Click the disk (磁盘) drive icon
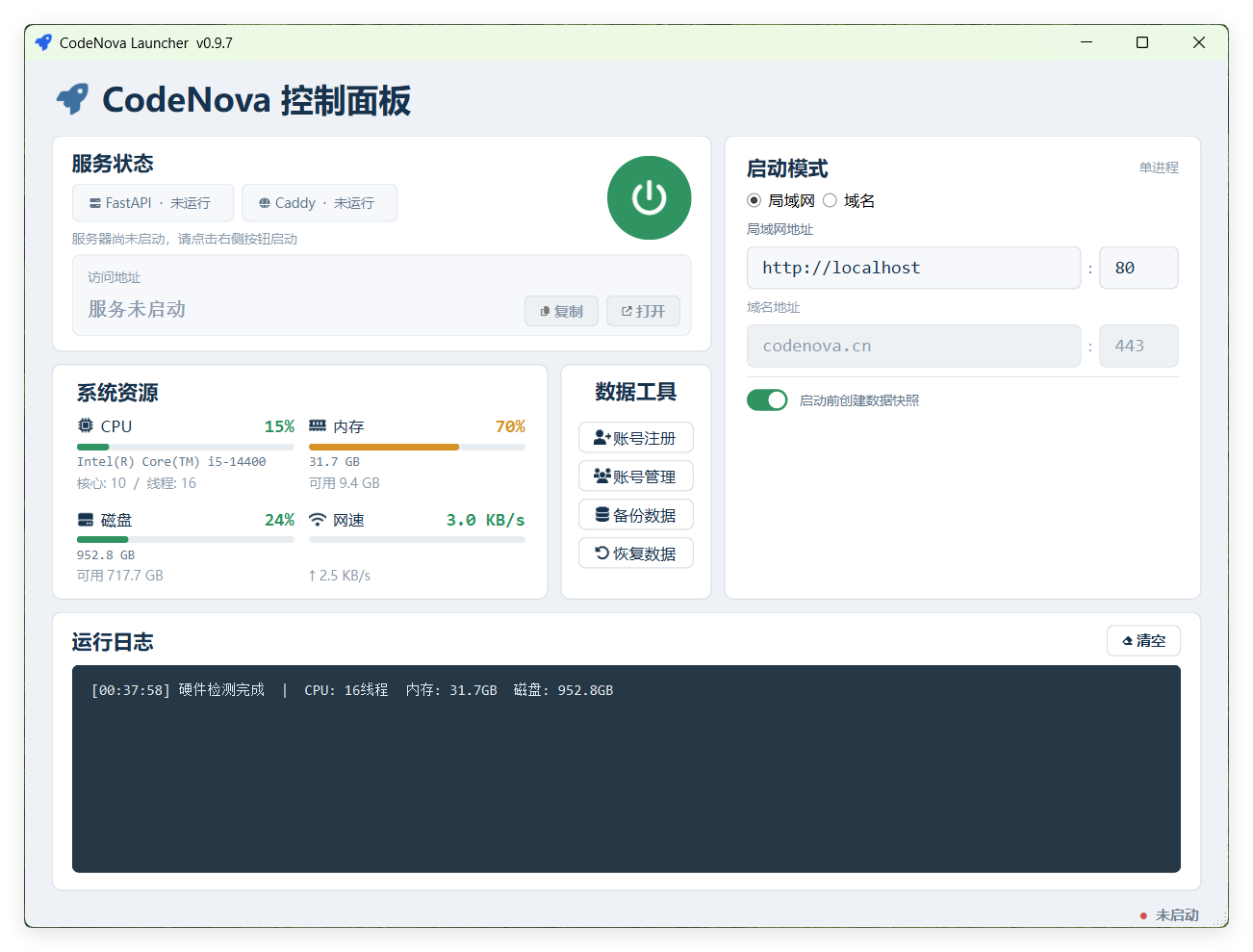The image size is (1253, 952). pos(86,520)
